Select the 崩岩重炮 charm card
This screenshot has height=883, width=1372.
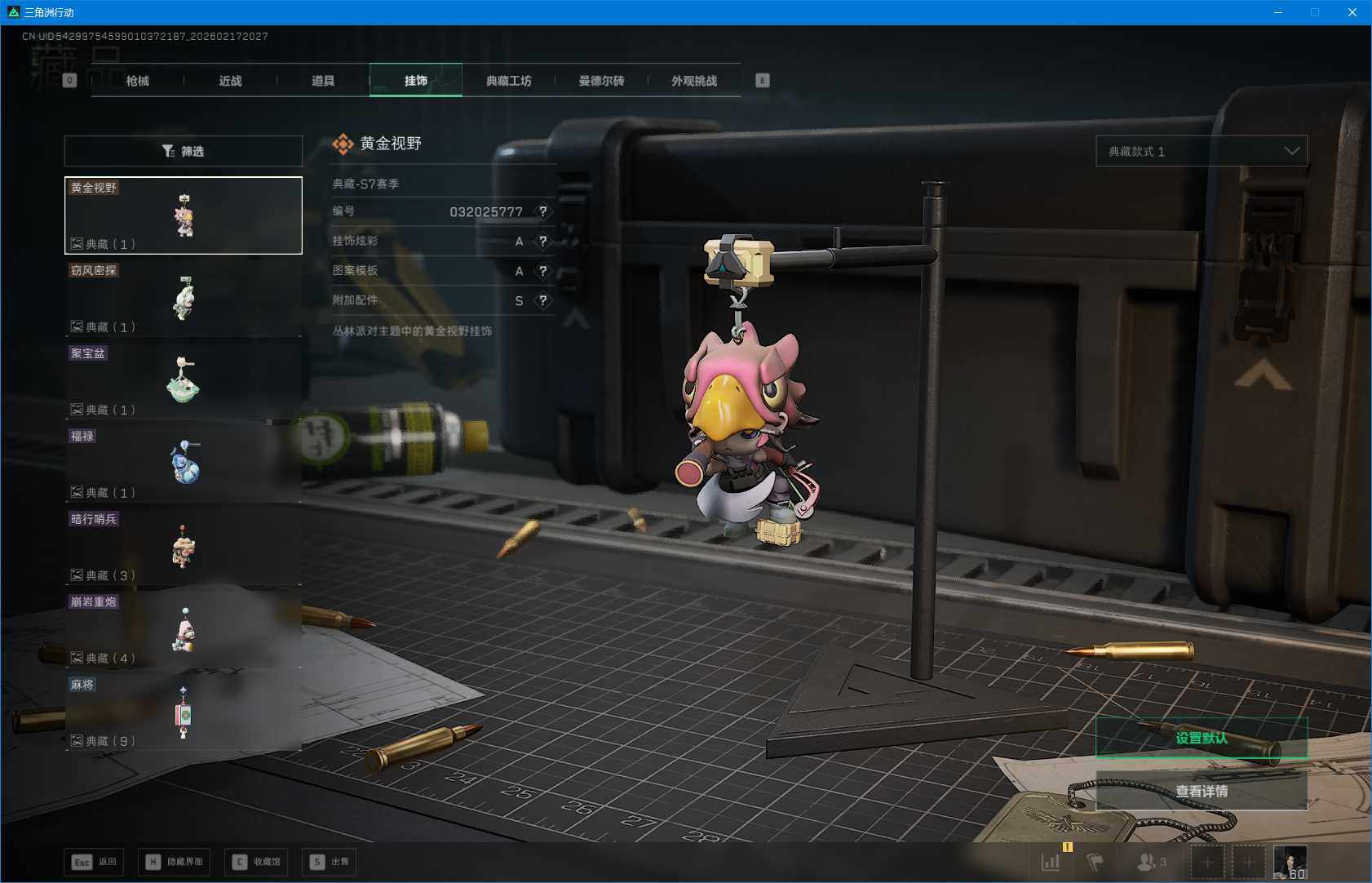point(184,629)
